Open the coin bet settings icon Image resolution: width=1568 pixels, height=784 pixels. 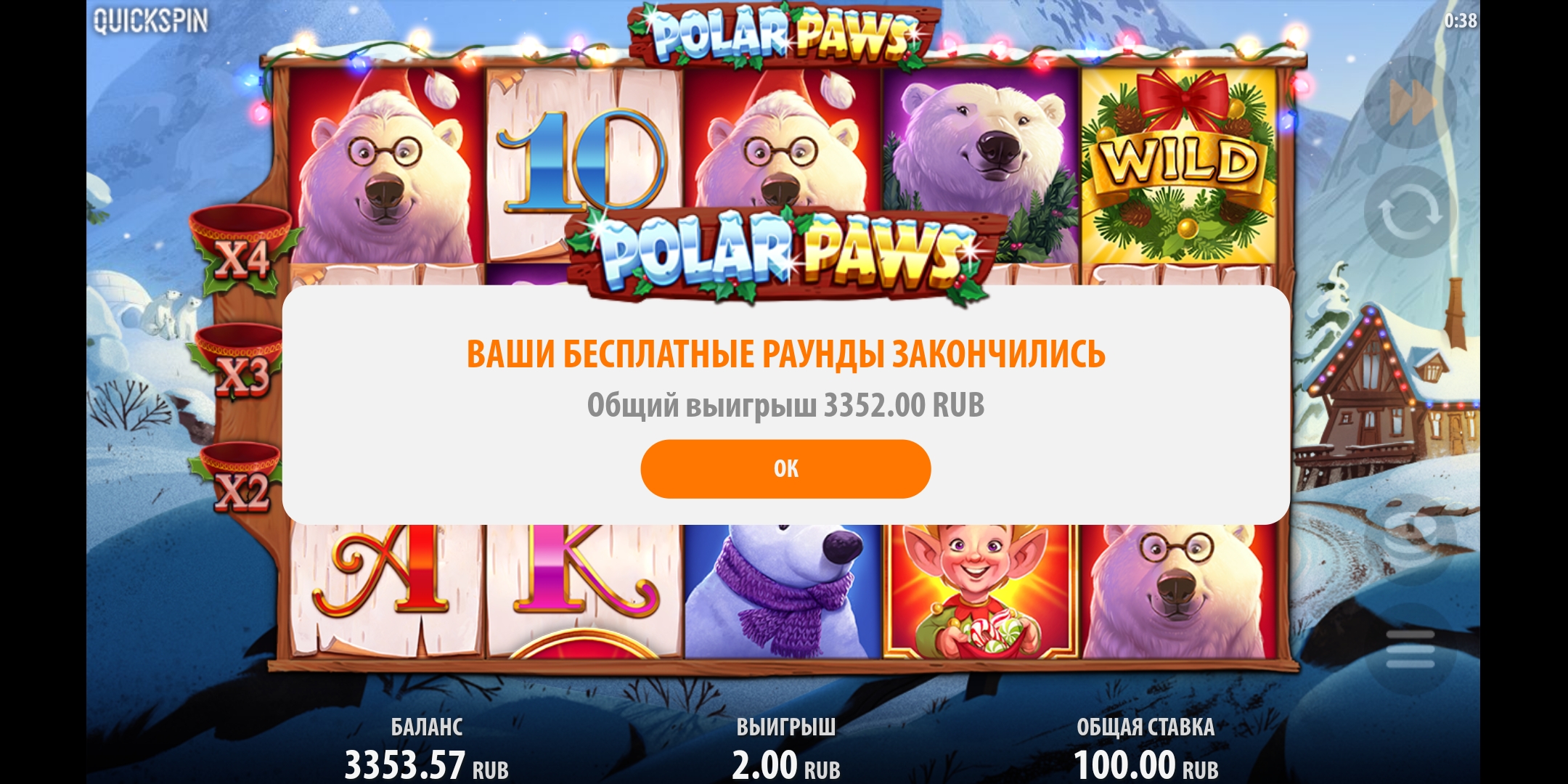[x=1410, y=539]
